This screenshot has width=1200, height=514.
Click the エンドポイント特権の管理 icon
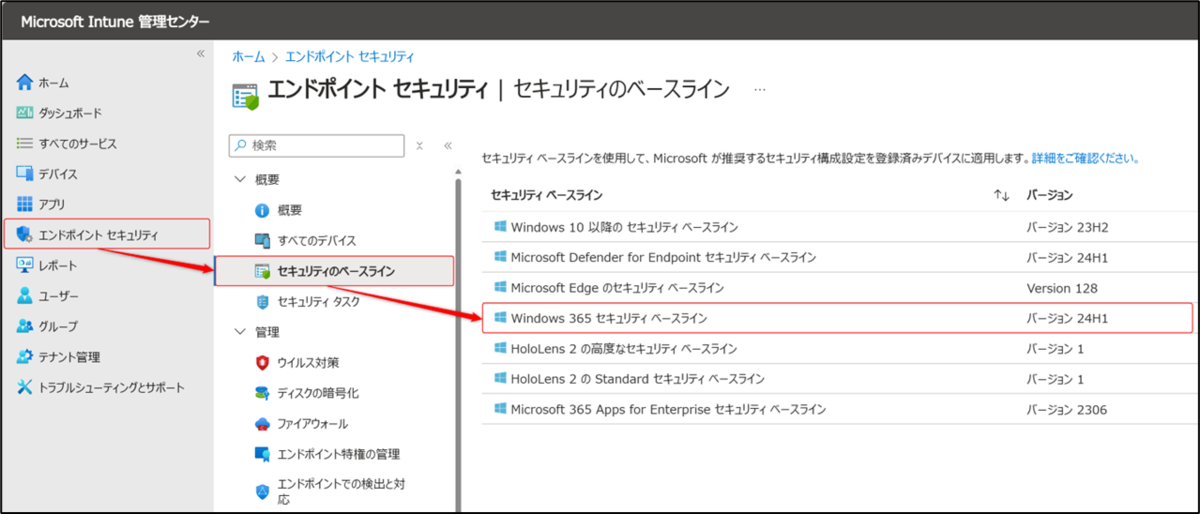pyautogui.click(x=262, y=454)
